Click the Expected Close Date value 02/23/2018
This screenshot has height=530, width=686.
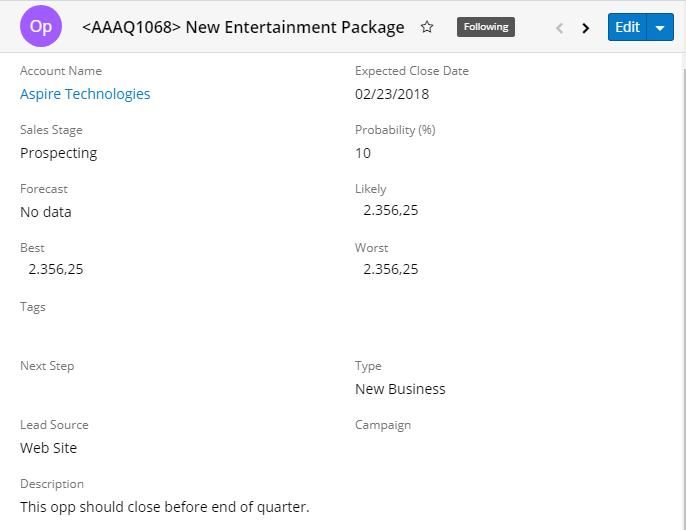click(392, 94)
